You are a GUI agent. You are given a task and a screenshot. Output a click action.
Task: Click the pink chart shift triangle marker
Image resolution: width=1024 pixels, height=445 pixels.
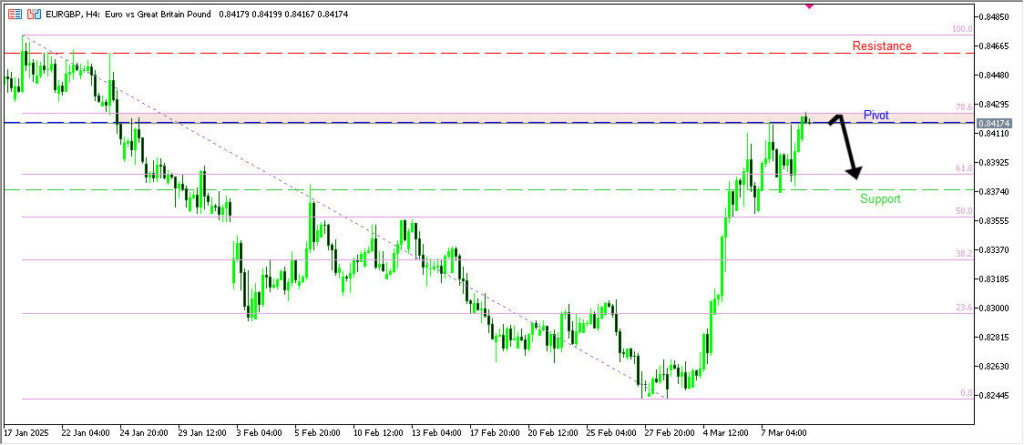click(810, 4)
